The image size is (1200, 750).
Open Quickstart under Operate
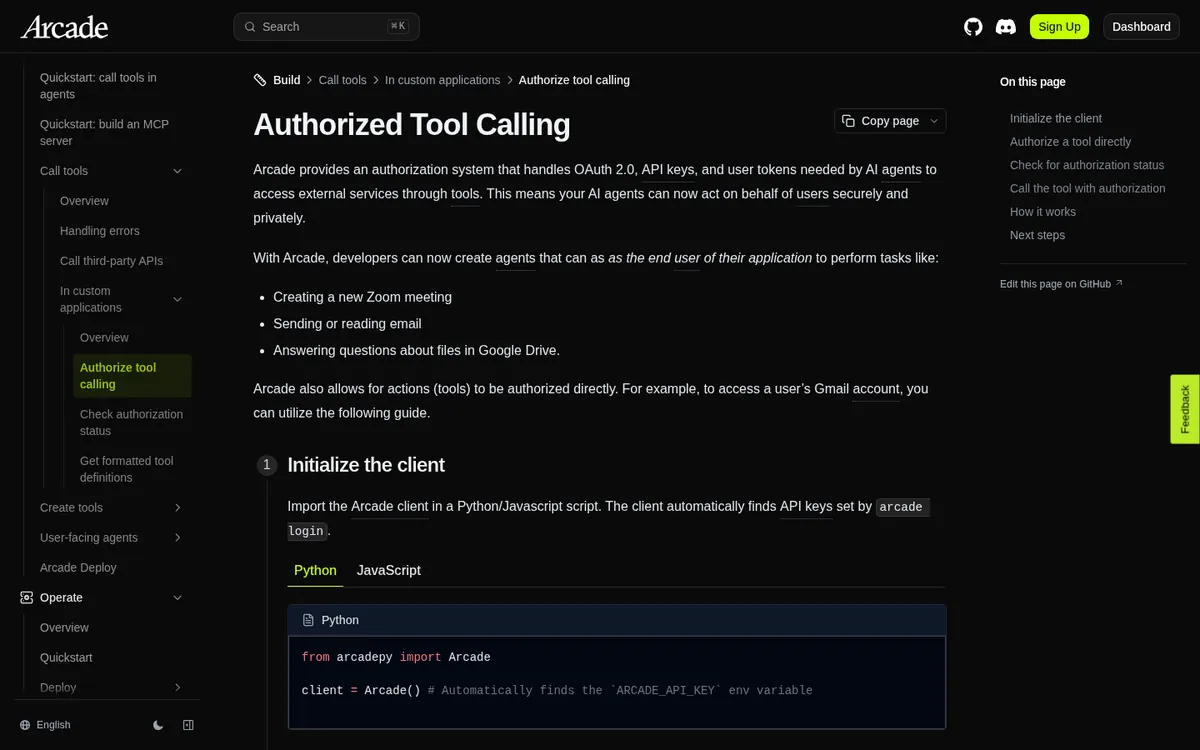point(66,657)
